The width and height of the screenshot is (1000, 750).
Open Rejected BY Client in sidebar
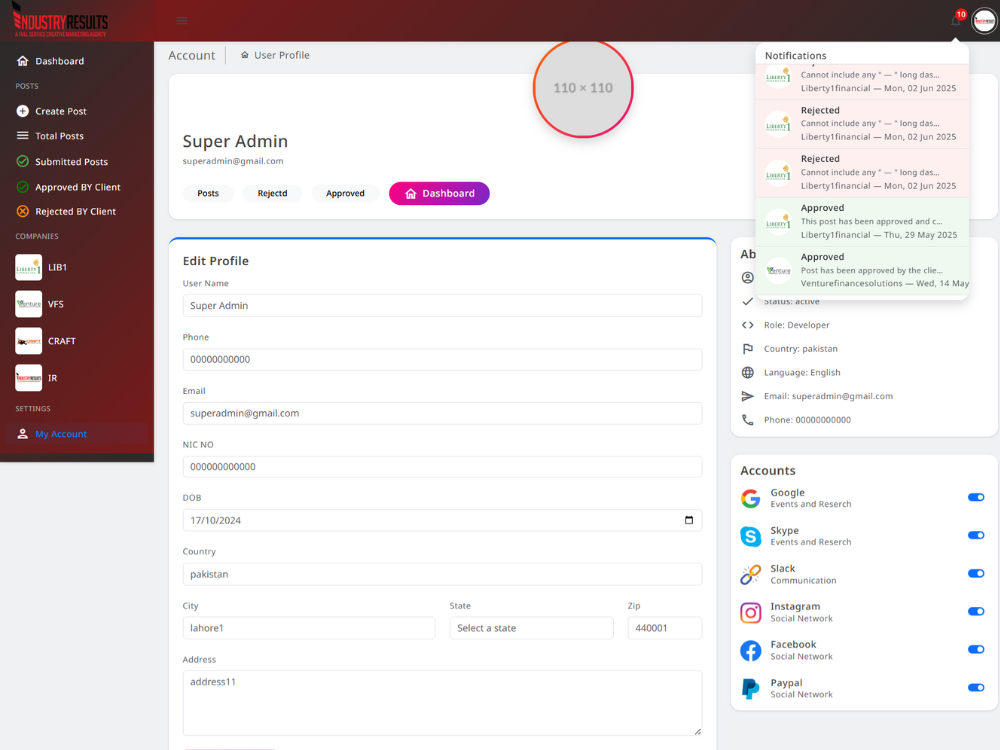click(77, 211)
